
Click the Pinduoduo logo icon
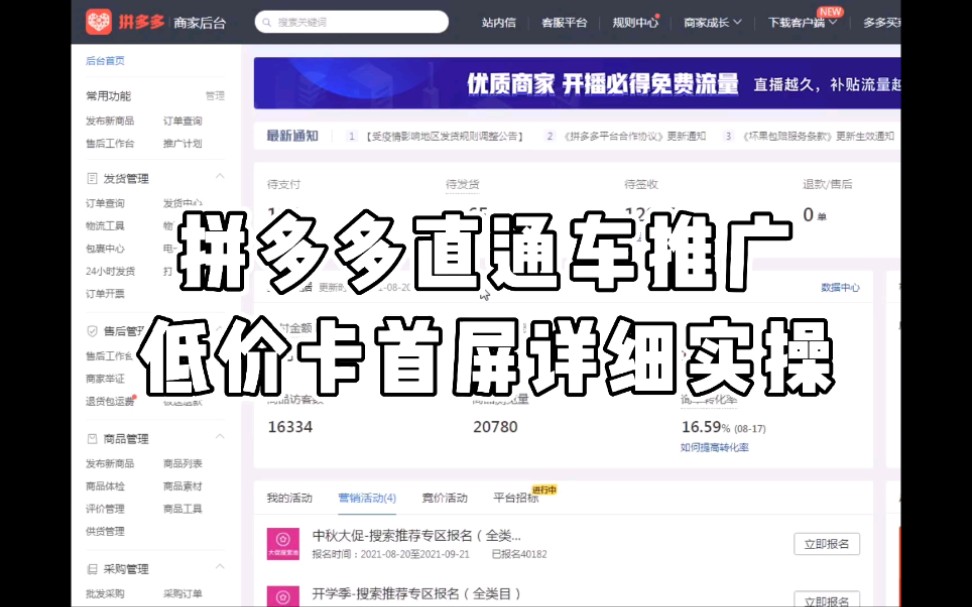click(99, 20)
